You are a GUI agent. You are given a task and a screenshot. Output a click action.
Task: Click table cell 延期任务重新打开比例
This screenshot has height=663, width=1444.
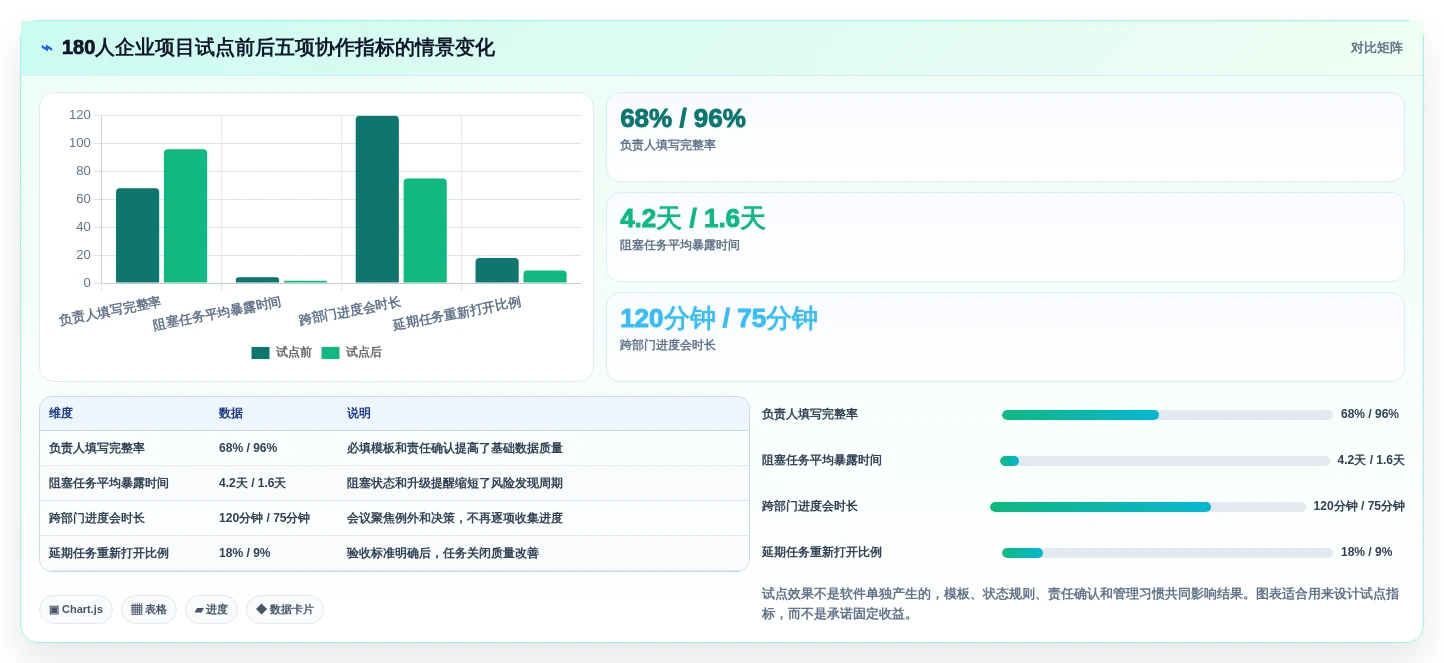109,553
